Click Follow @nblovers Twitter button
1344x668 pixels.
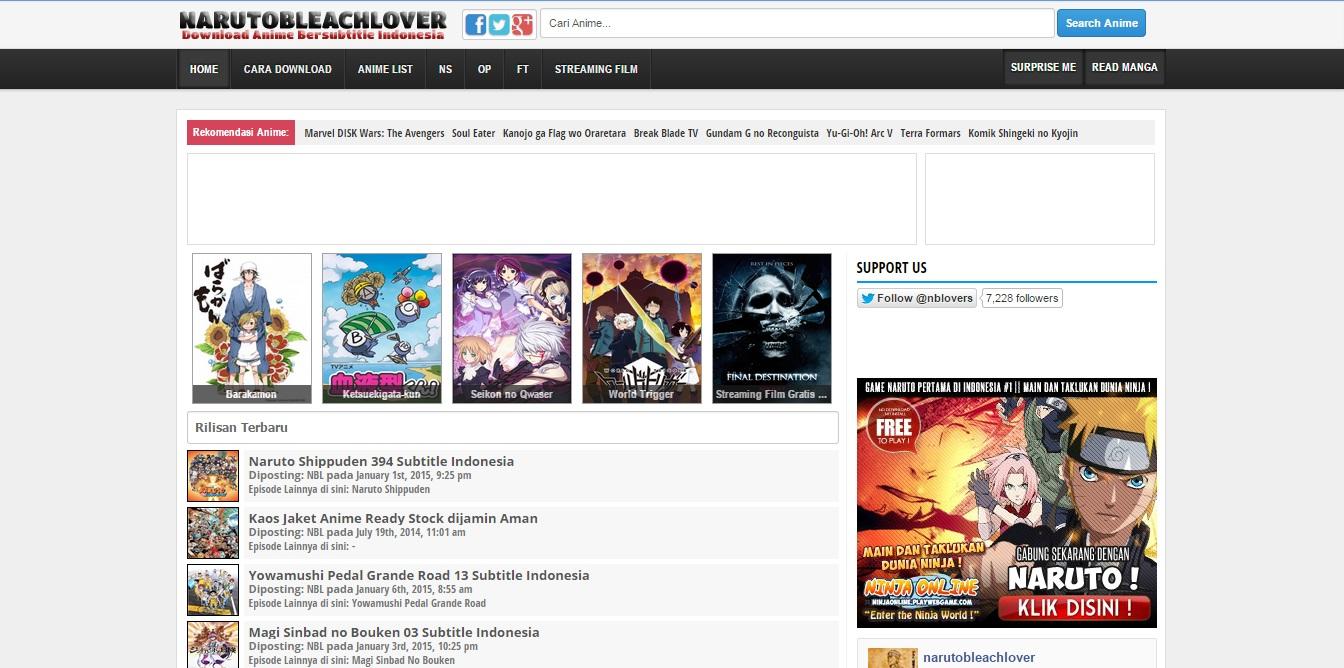[917, 298]
